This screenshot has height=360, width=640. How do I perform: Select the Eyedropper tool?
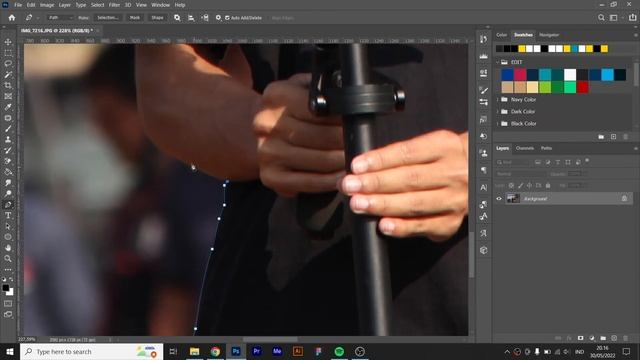tap(8, 107)
